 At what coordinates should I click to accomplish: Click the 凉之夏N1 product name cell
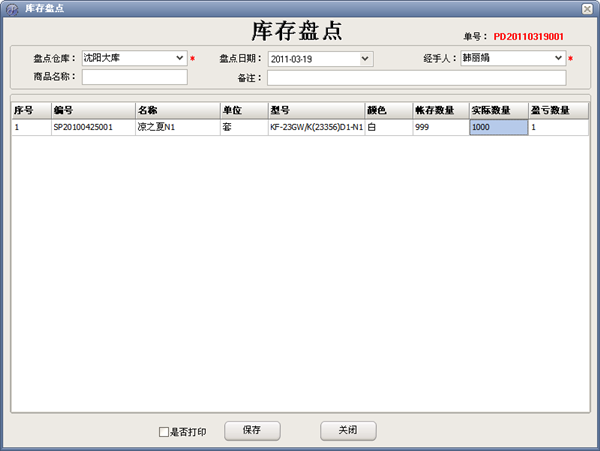[x=176, y=128]
